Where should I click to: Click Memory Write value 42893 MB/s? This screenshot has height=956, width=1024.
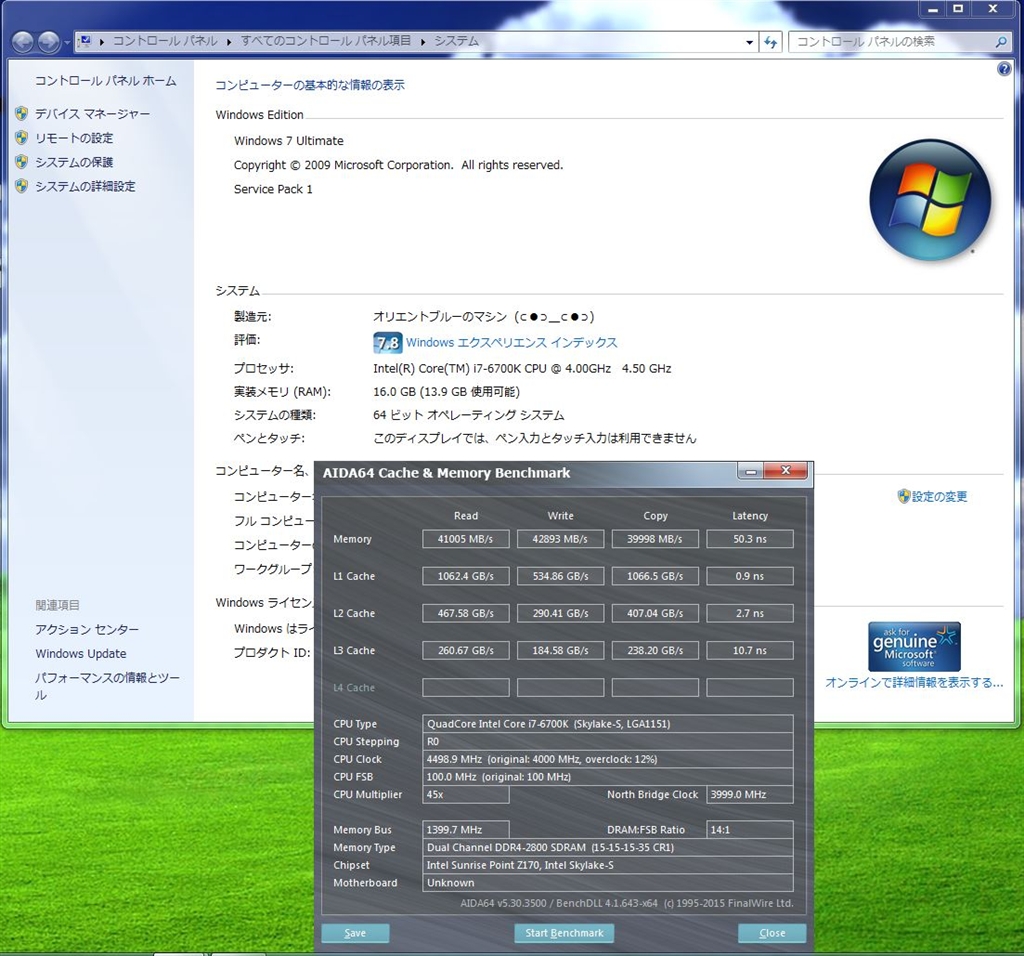560,539
